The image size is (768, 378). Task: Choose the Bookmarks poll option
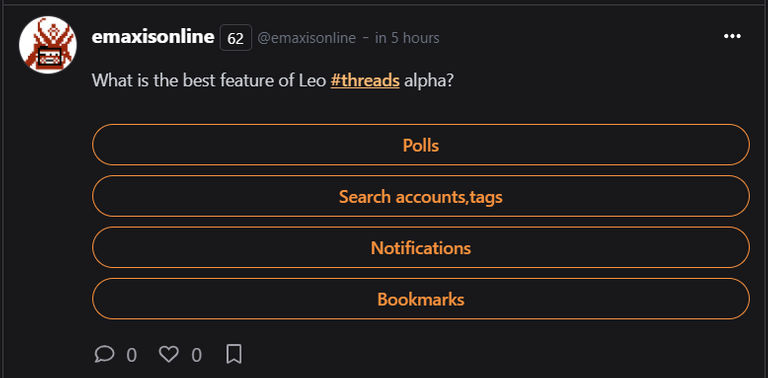pos(421,299)
